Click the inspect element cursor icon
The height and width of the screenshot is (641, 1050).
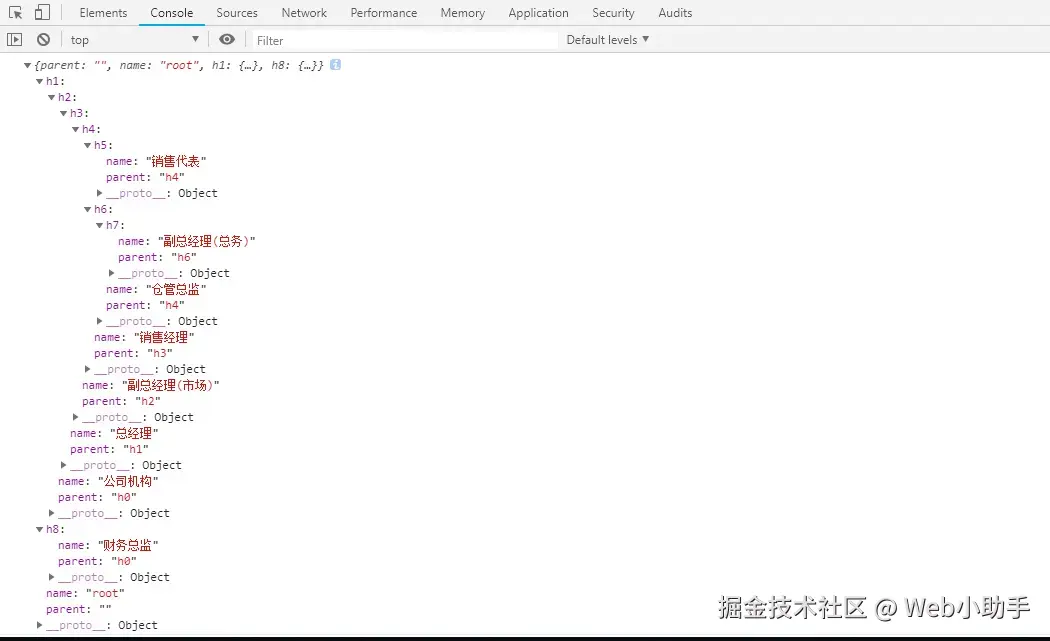click(15, 12)
